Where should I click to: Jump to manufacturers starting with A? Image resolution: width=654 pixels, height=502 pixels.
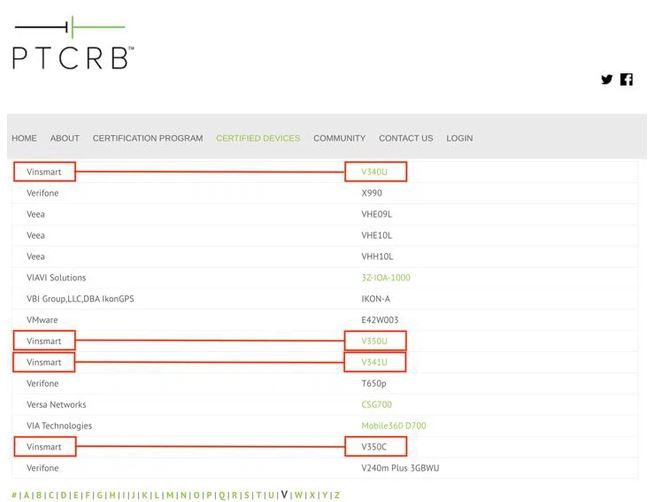[x=26, y=495]
